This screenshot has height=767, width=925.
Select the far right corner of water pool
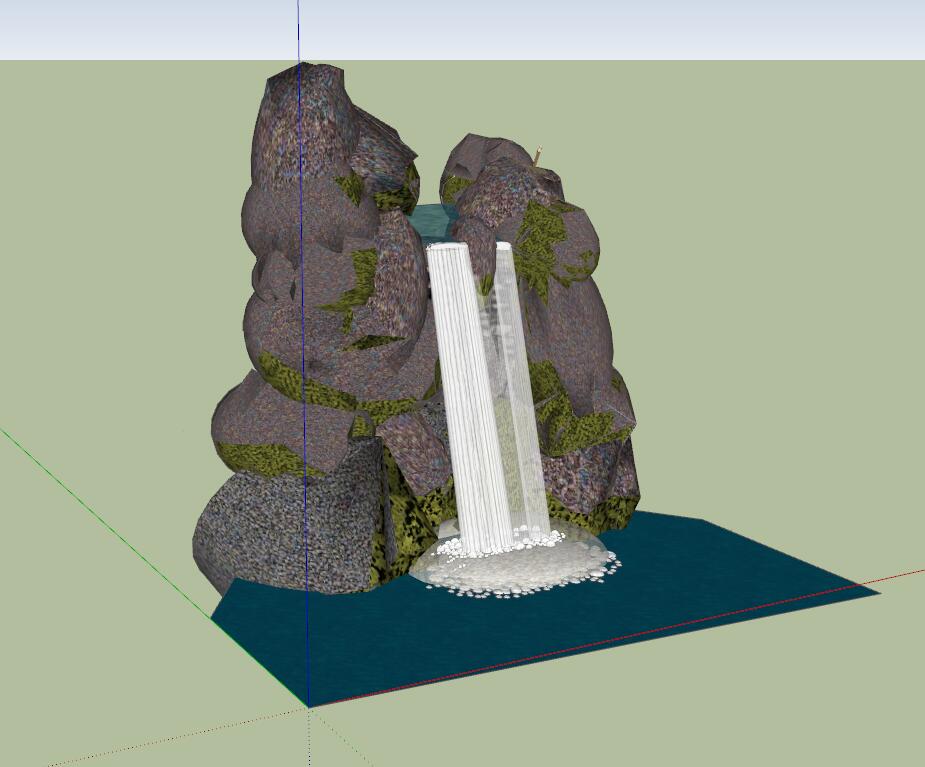(x=876, y=592)
